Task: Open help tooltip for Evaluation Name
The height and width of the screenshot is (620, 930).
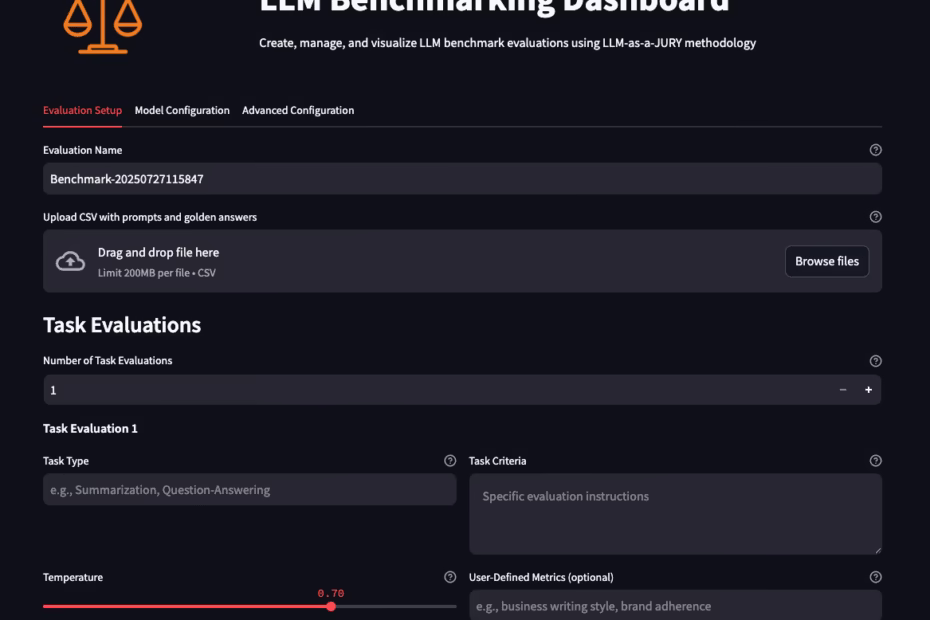Action: [875, 150]
